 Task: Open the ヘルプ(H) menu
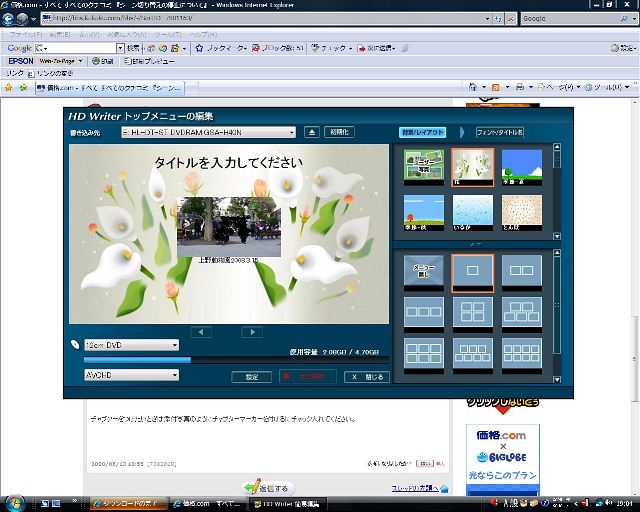(203, 35)
